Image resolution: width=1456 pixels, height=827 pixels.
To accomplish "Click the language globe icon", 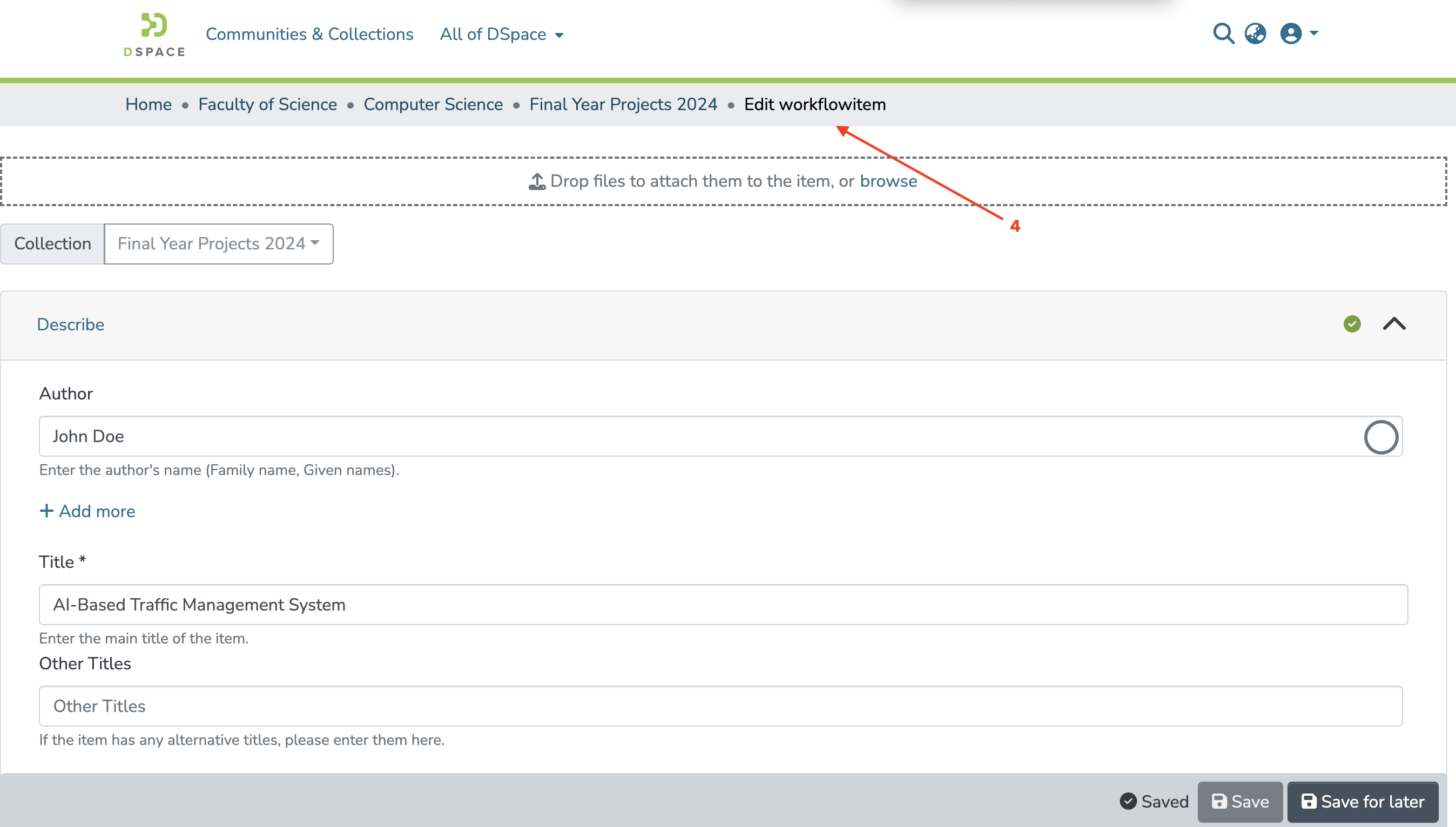I will coord(1255,33).
